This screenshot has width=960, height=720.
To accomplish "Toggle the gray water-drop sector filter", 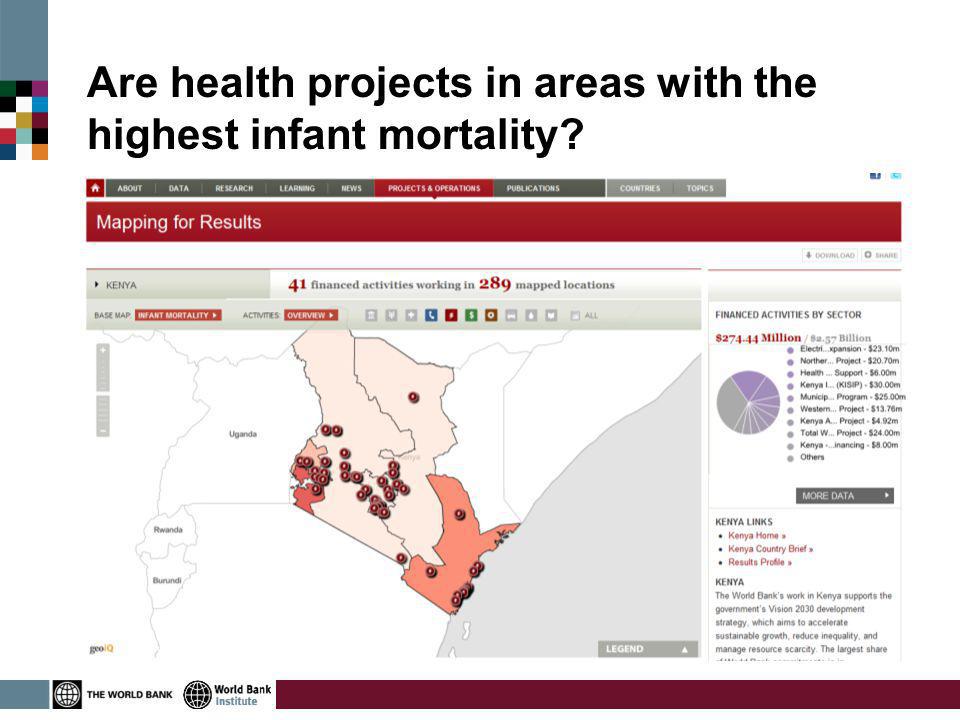I will (x=531, y=315).
